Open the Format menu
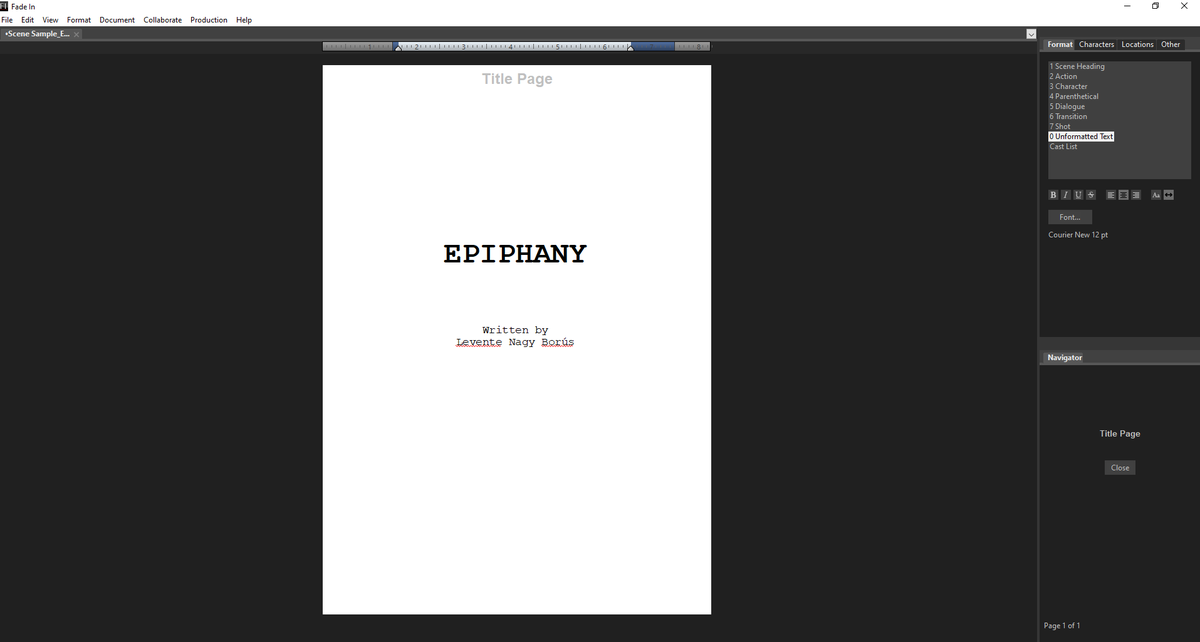The width and height of the screenshot is (1200, 642). tap(79, 20)
